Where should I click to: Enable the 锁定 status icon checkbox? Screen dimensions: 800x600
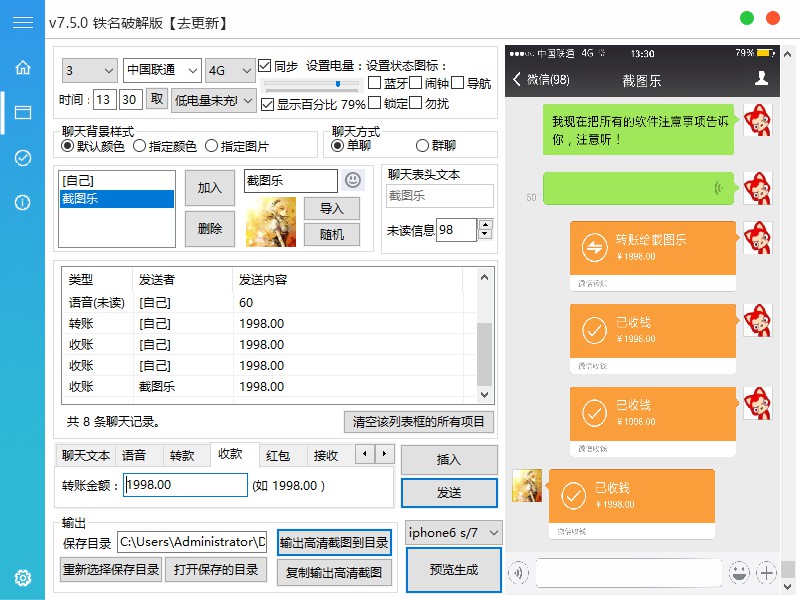374,103
